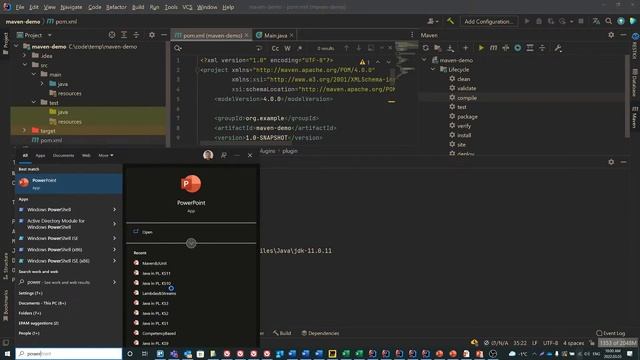Select opened file in Project panel
The image size is (640, 360).
(111, 35)
